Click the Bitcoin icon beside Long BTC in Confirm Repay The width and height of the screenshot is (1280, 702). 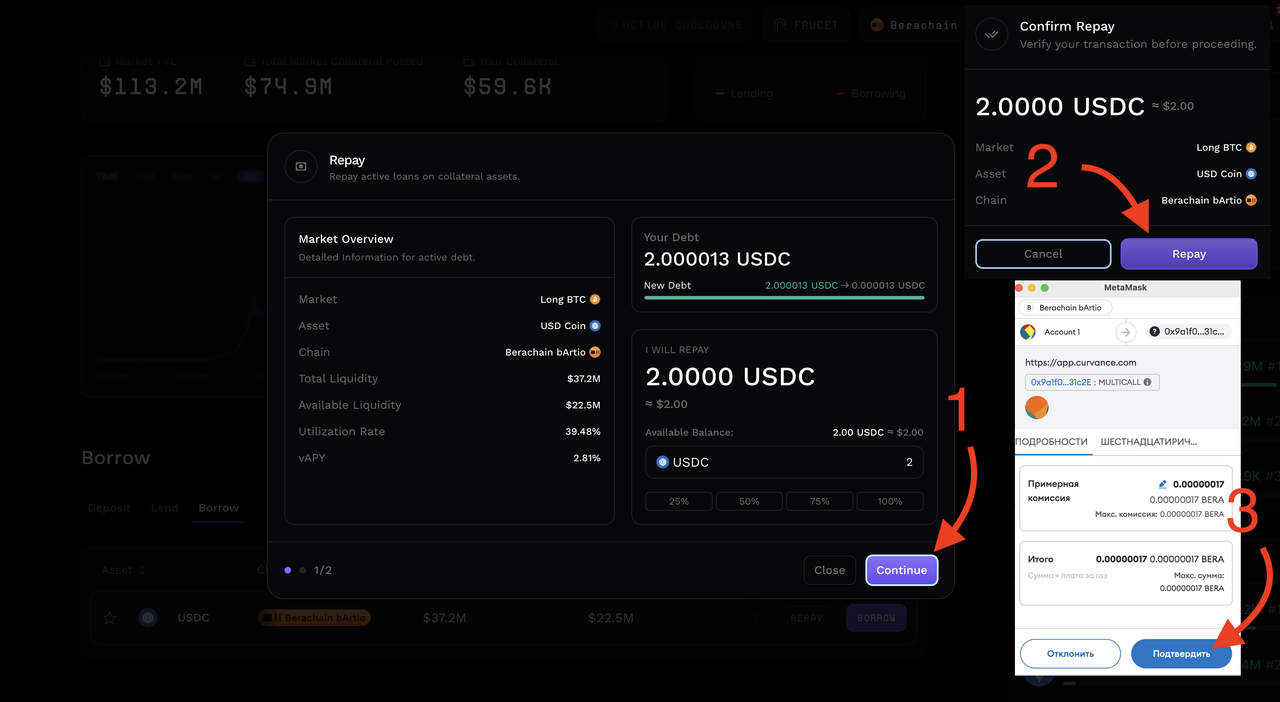click(1251, 147)
